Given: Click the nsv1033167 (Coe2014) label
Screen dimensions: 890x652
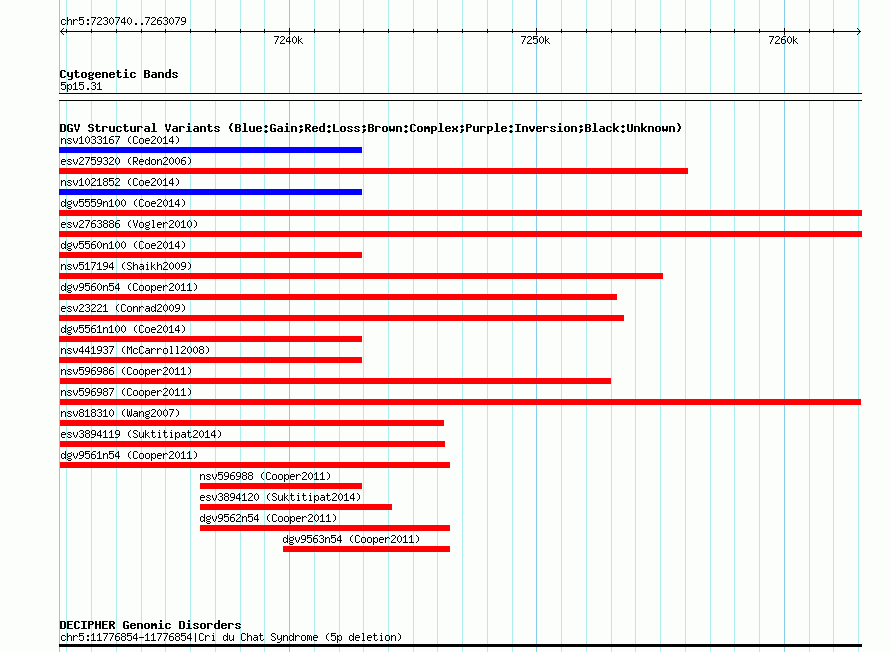Looking at the screenshot, I should coord(120,140).
